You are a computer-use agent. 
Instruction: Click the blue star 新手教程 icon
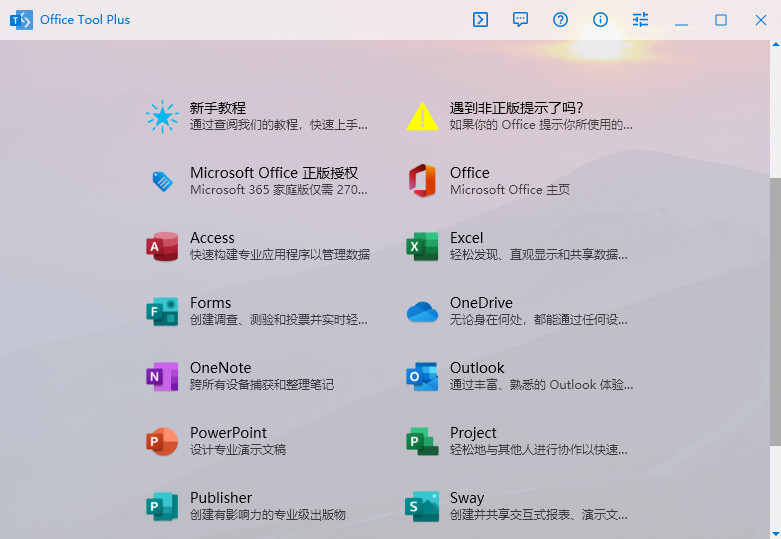(162, 117)
